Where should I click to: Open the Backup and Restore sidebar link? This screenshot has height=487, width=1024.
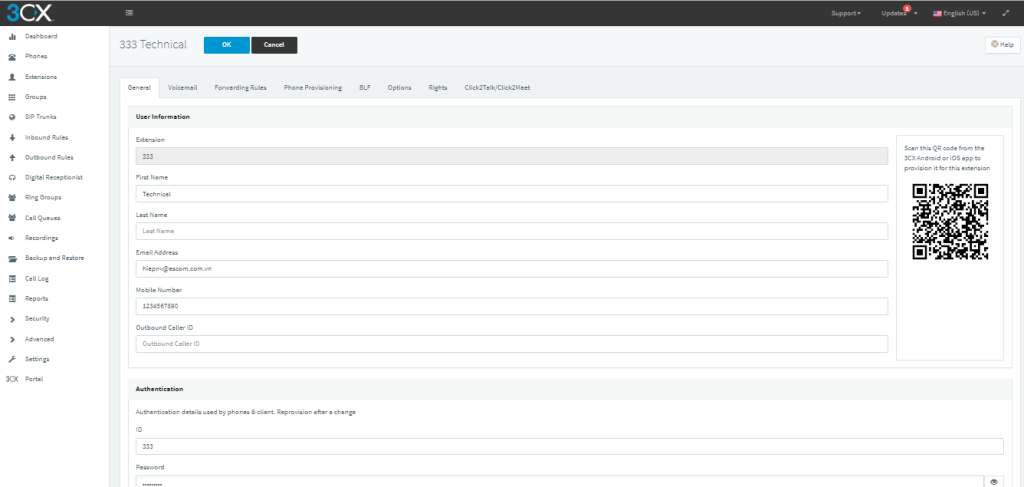click(x=55, y=259)
